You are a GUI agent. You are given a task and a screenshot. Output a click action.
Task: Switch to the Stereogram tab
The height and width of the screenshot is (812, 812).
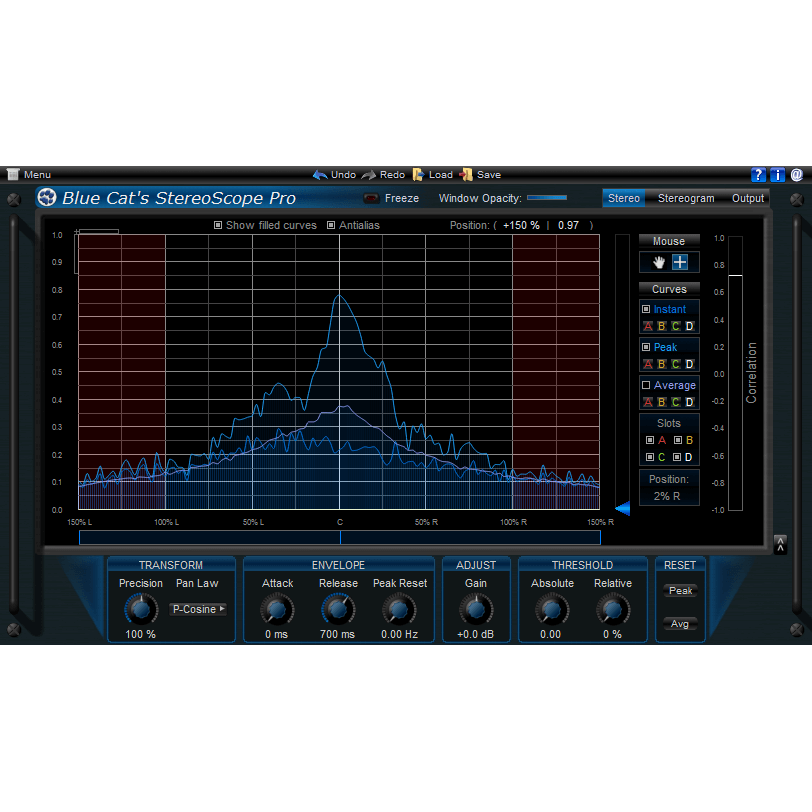[686, 198]
